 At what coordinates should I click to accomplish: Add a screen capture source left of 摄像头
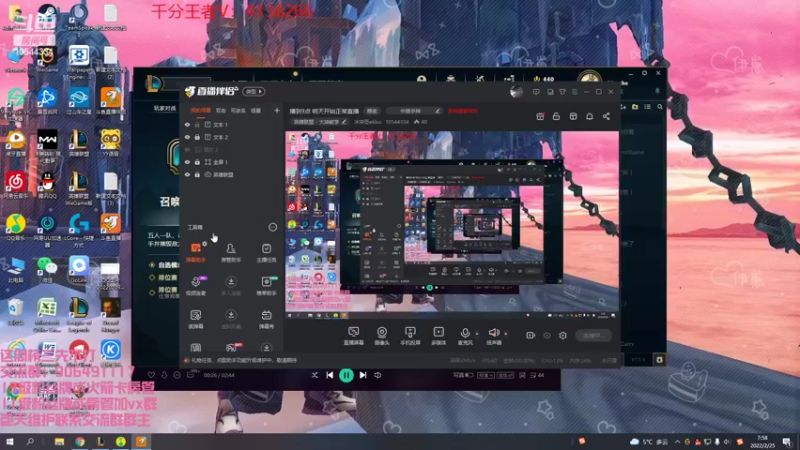point(354,336)
